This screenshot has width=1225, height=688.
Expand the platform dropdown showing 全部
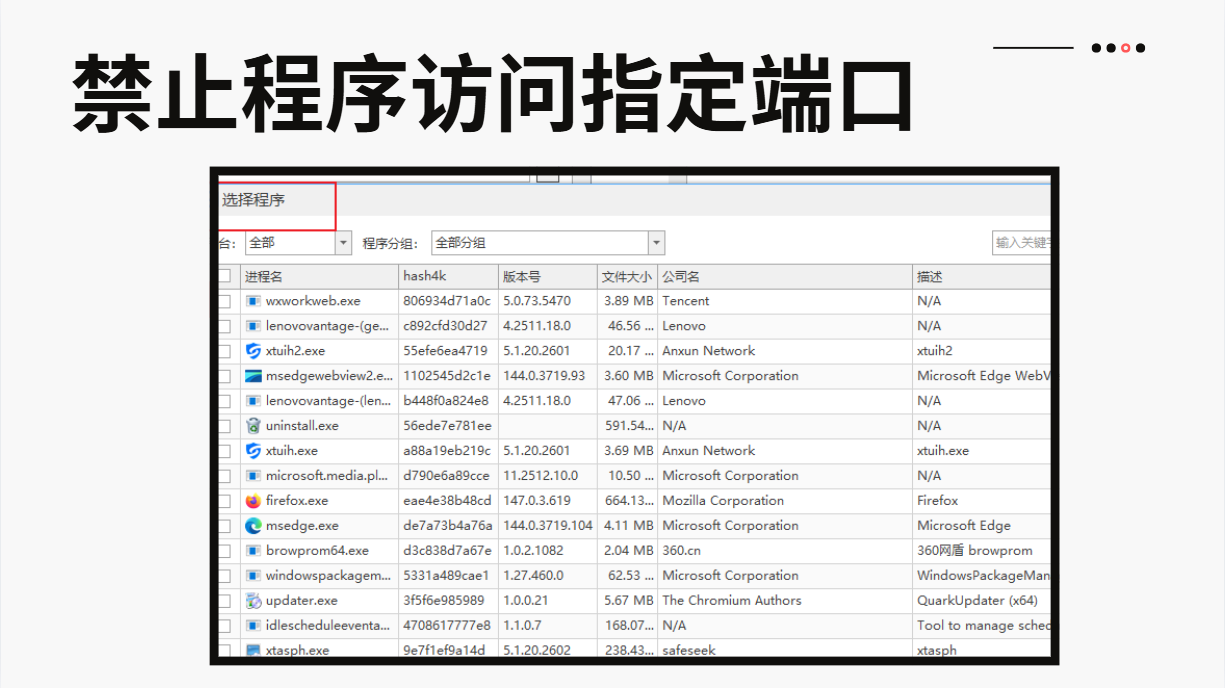click(x=343, y=243)
